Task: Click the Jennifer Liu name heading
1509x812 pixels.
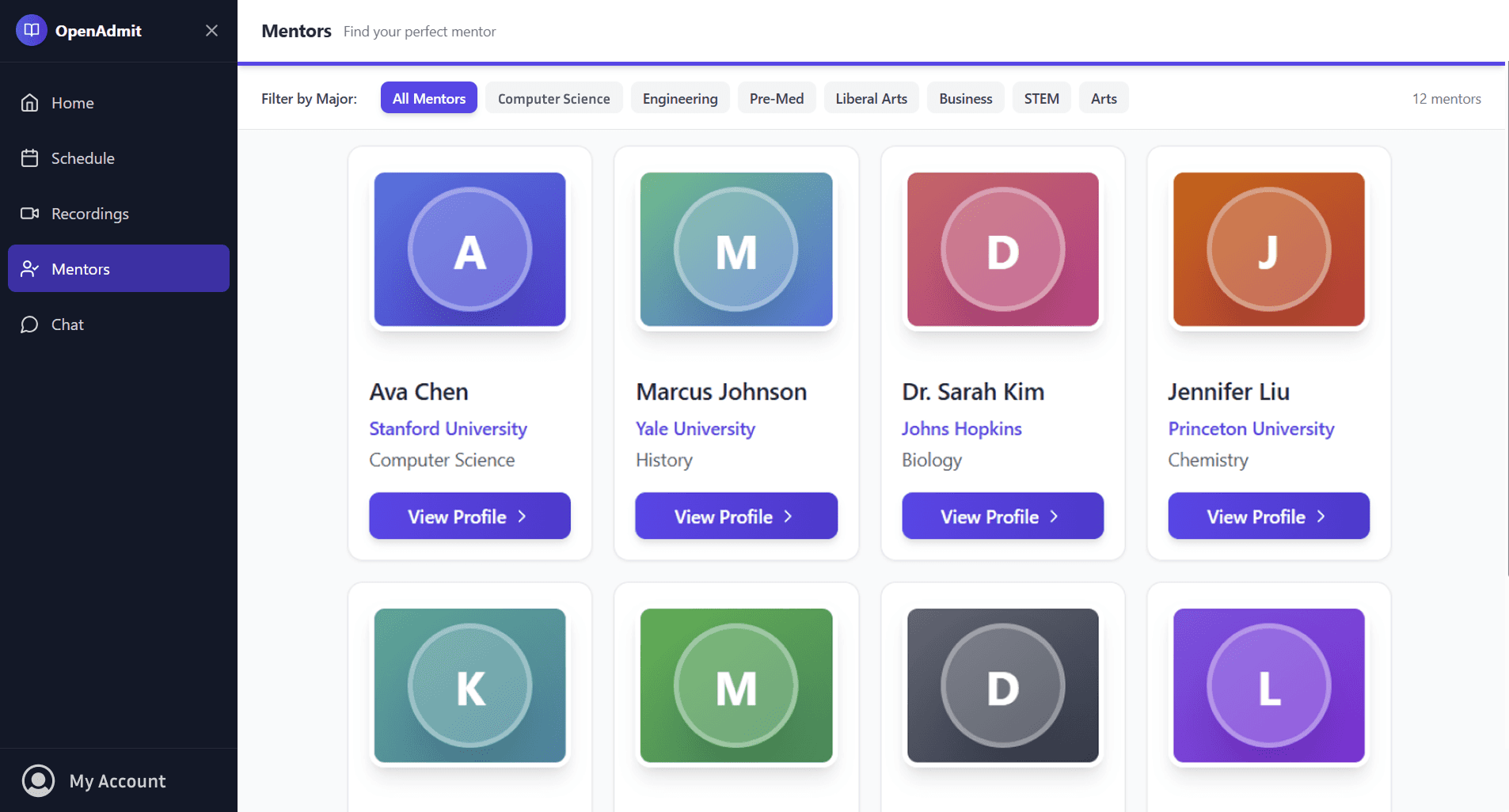Action: click(x=1229, y=392)
